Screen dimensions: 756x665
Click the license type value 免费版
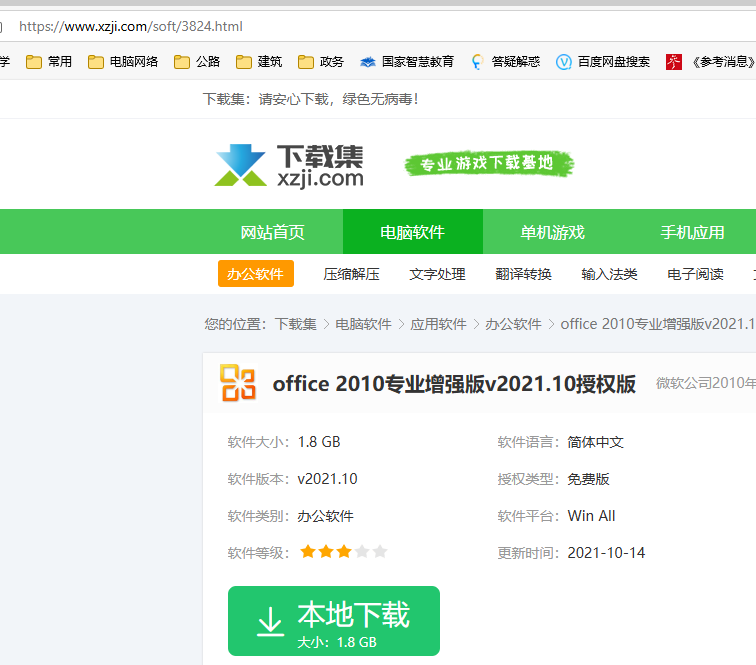[588, 479]
